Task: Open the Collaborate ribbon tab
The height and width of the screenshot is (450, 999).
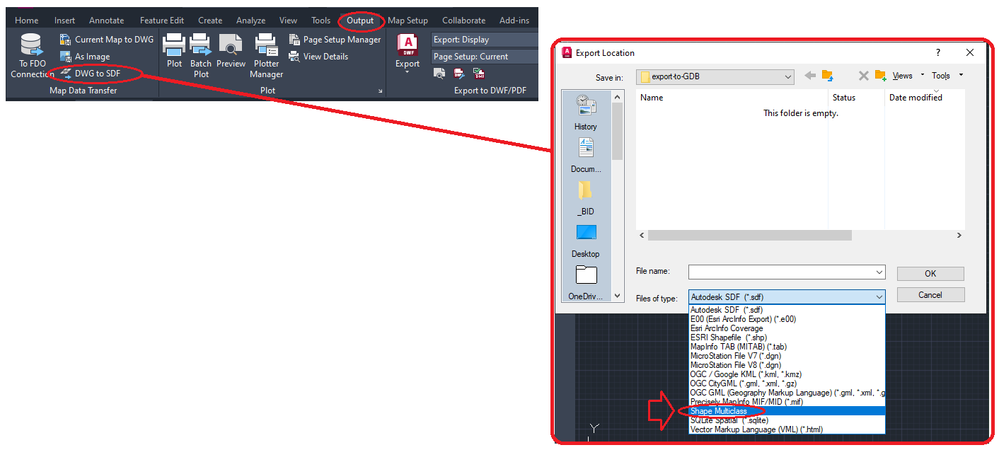Action: coord(464,20)
